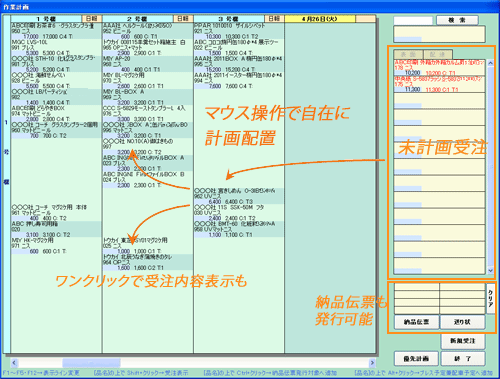Open 日報 for machine 2号機
The image size is (500, 379).
click(x=183, y=19)
